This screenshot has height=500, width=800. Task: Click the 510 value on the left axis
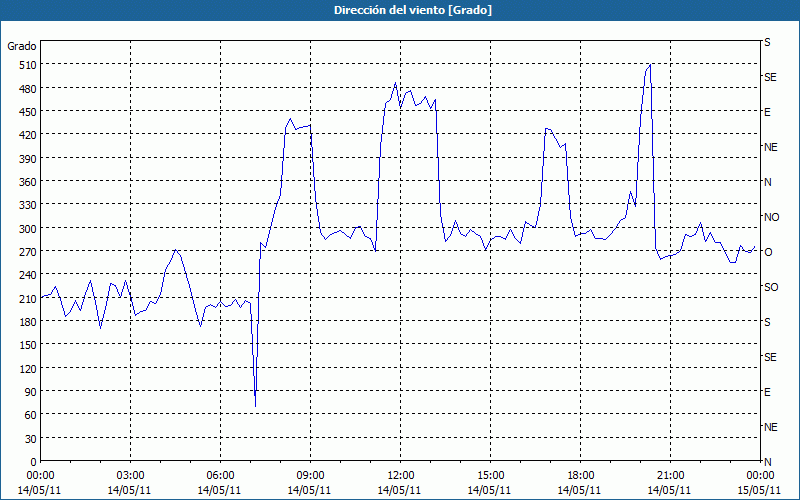[x=28, y=65]
